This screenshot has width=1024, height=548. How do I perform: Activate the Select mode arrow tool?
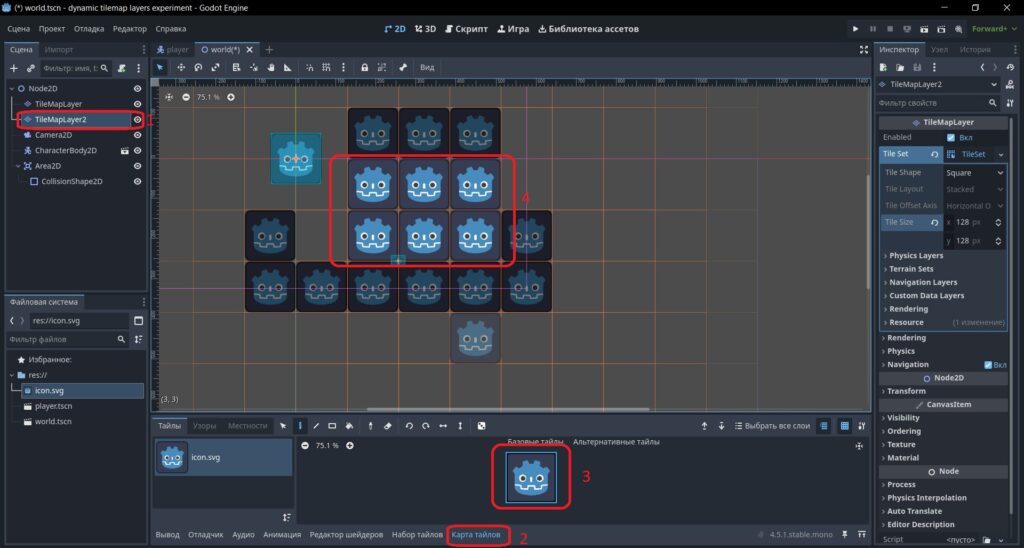[x=160, y=67]
